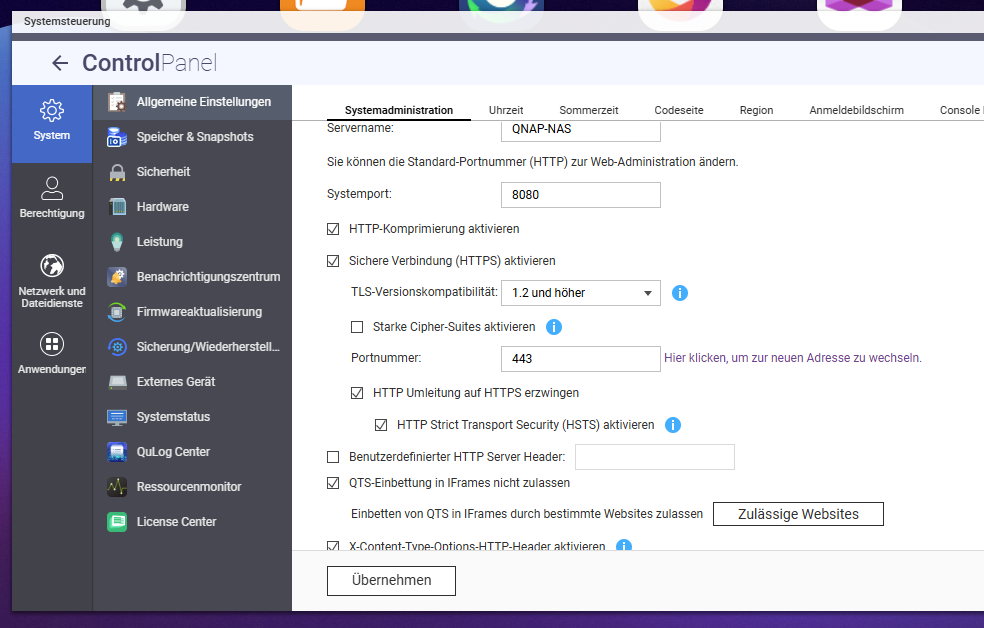Click the Ressourcenmonitor graph icon
Viewport: 984px width, 628px height.
pos(117,487)
